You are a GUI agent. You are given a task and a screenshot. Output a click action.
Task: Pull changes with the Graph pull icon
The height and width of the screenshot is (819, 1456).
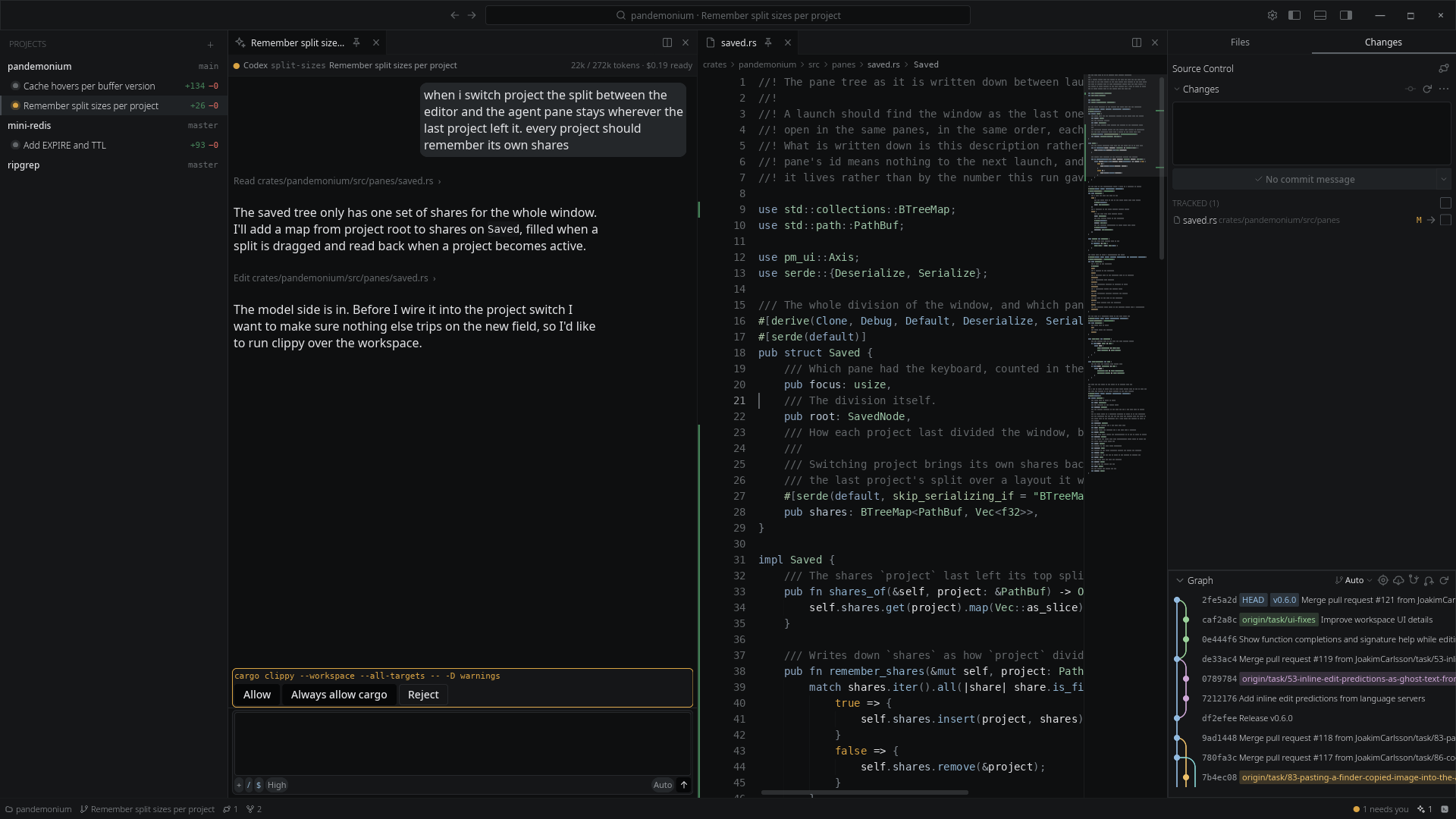coord(1414,580)
